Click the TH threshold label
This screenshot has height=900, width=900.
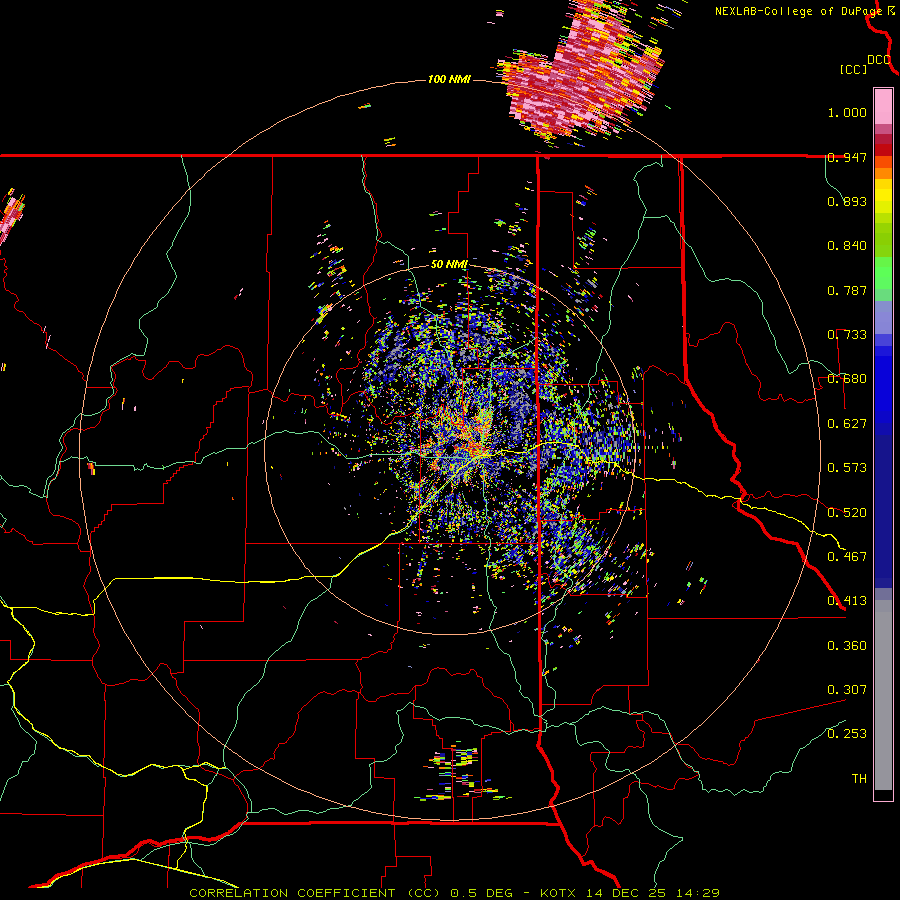click(x=859, y=779)
